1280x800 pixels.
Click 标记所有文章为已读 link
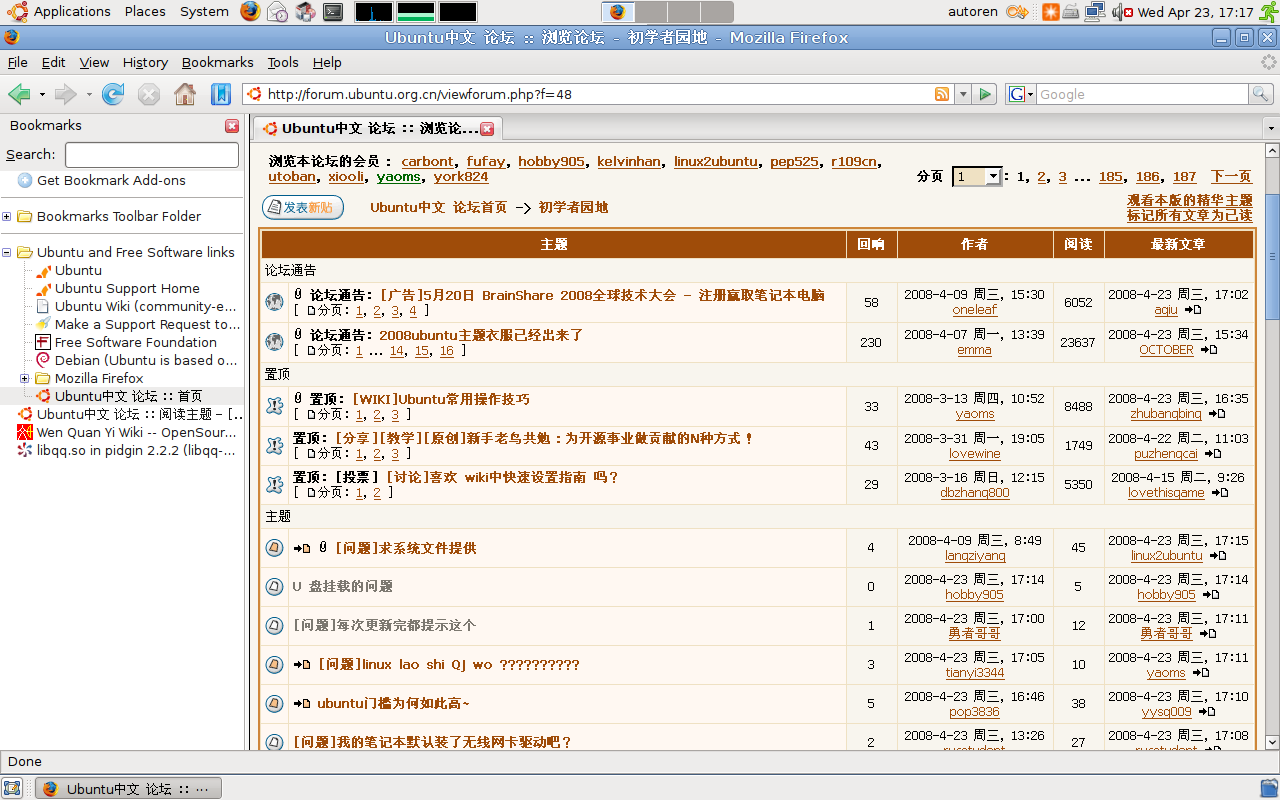[x=1190, y=215]
